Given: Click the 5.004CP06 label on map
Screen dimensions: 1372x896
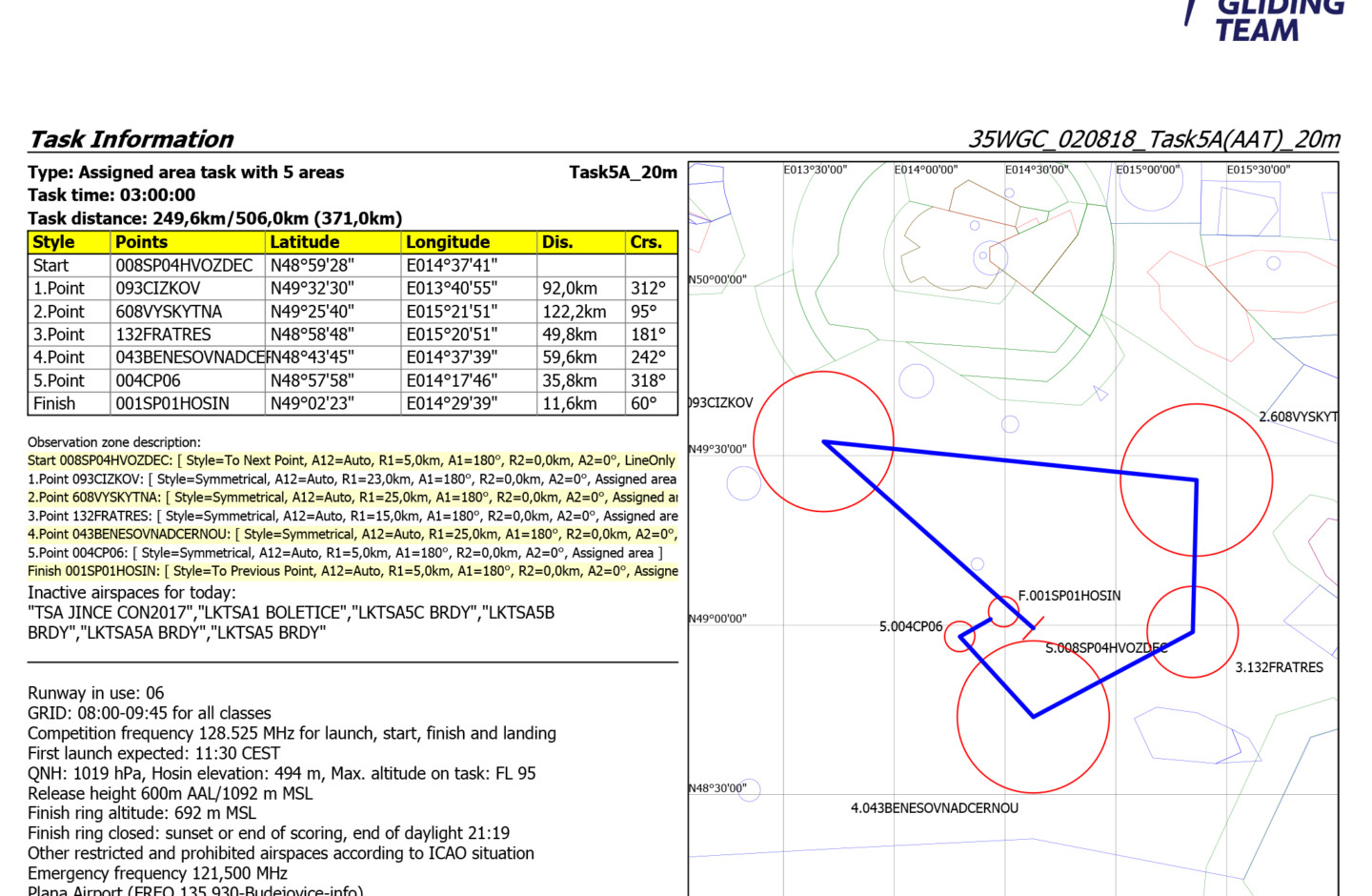Looking at the screenshot, I should tap(910, 627).
